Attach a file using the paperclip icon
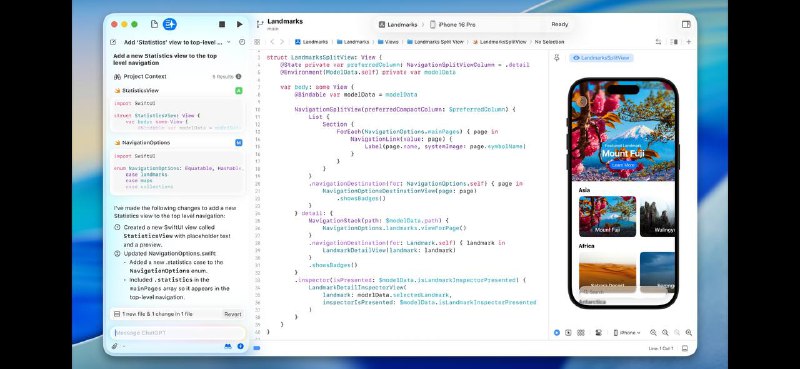 115,346
